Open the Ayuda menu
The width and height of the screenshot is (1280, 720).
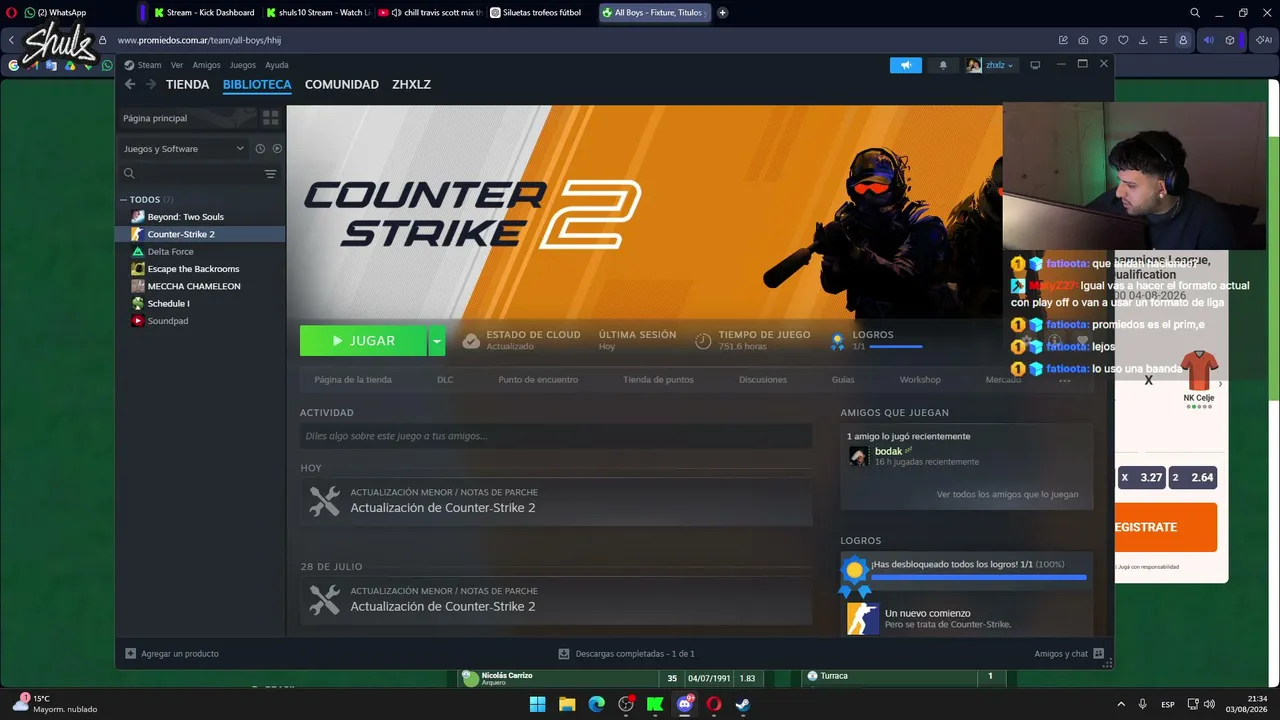pos(277,65)
